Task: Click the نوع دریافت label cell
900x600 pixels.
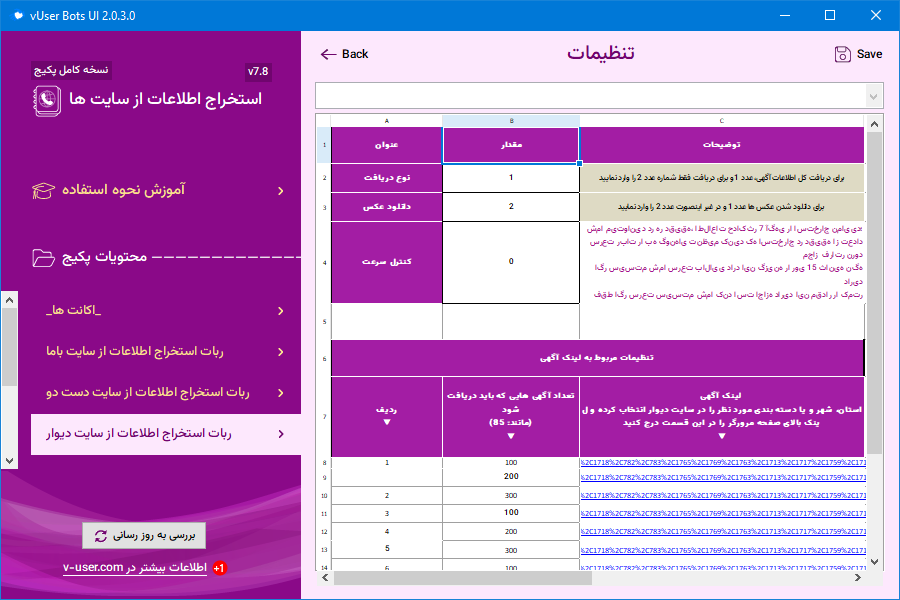Action: coord(387,178)
